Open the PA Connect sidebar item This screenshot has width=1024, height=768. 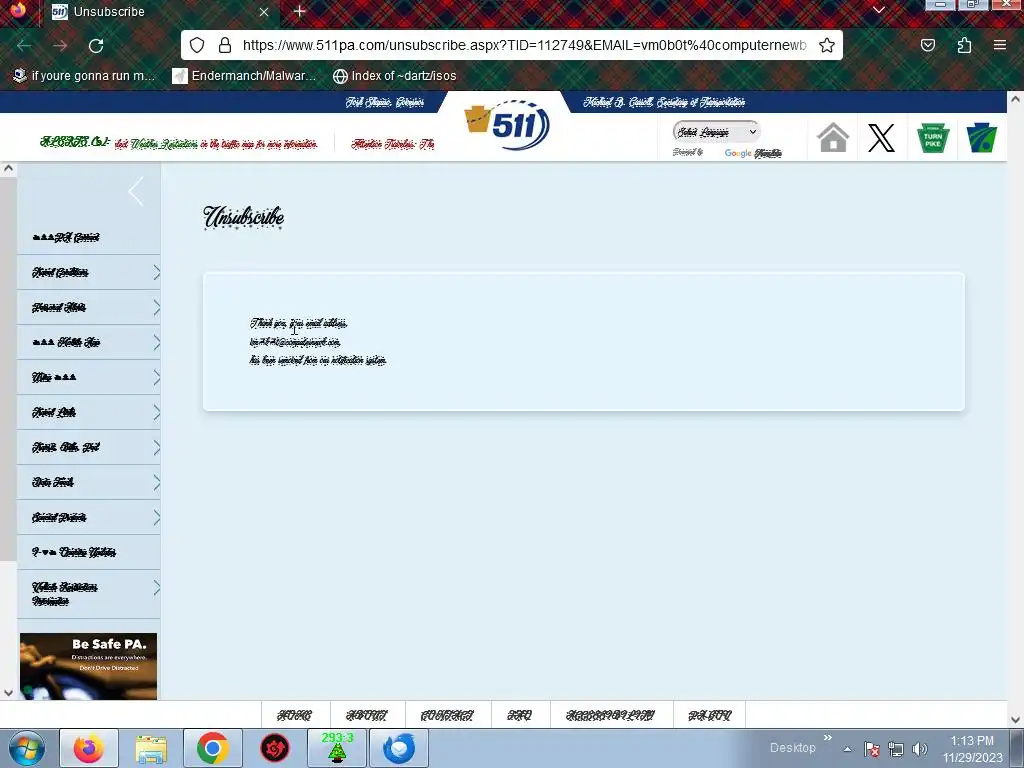(x=88, y=237)
